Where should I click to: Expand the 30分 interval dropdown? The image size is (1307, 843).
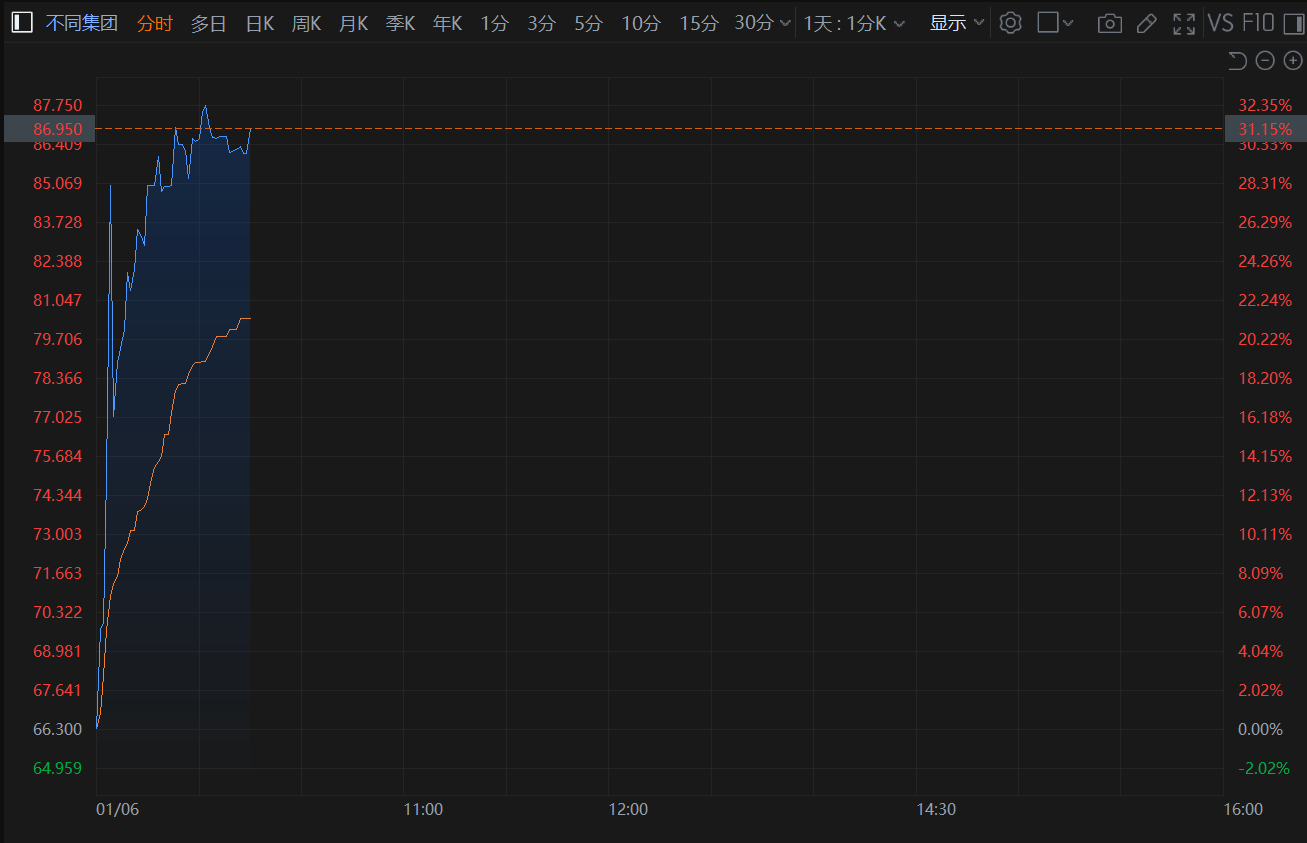pyautogui.click(x=763, y=23)
